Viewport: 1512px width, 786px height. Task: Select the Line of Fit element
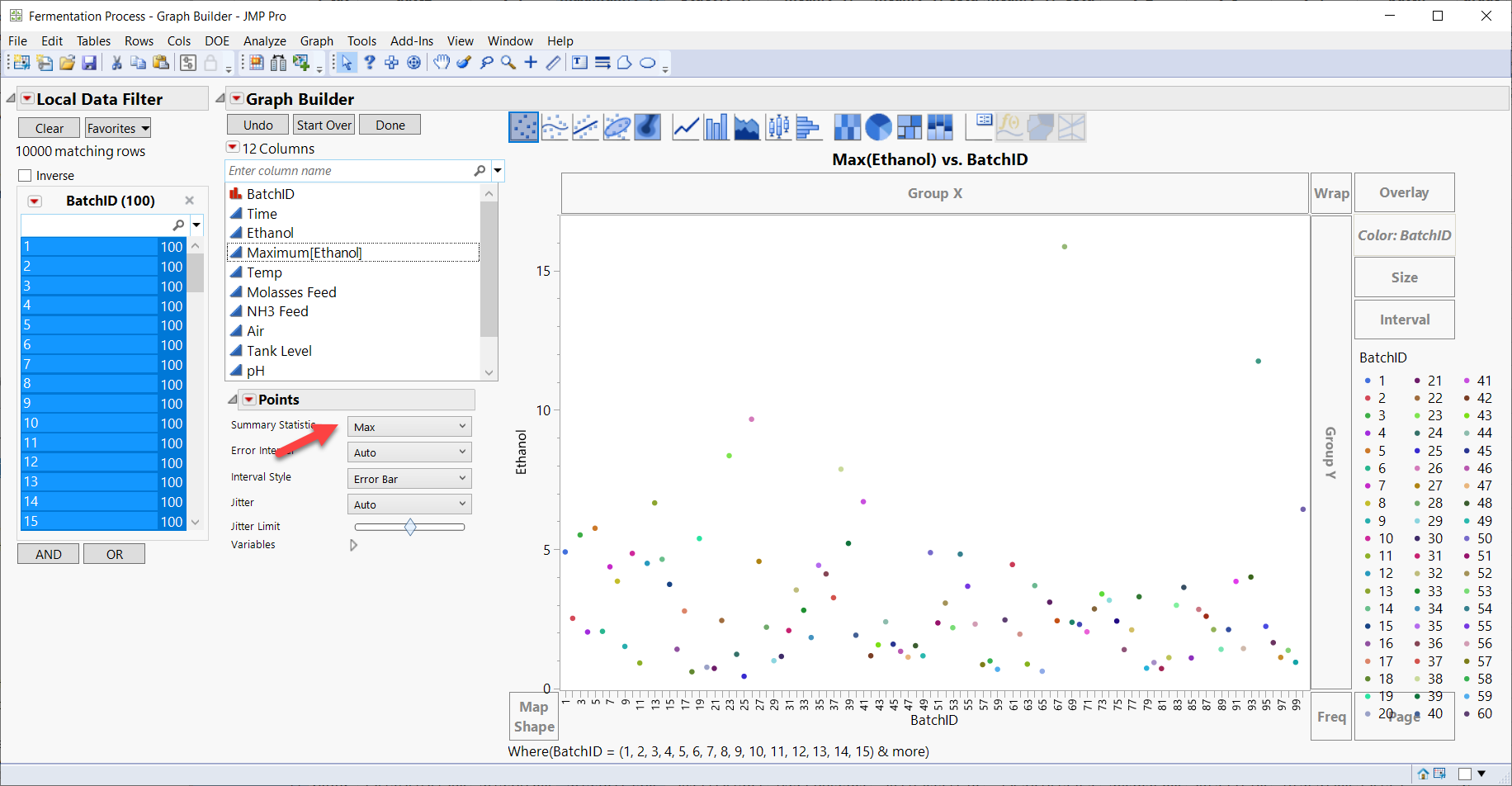(585, 126)
